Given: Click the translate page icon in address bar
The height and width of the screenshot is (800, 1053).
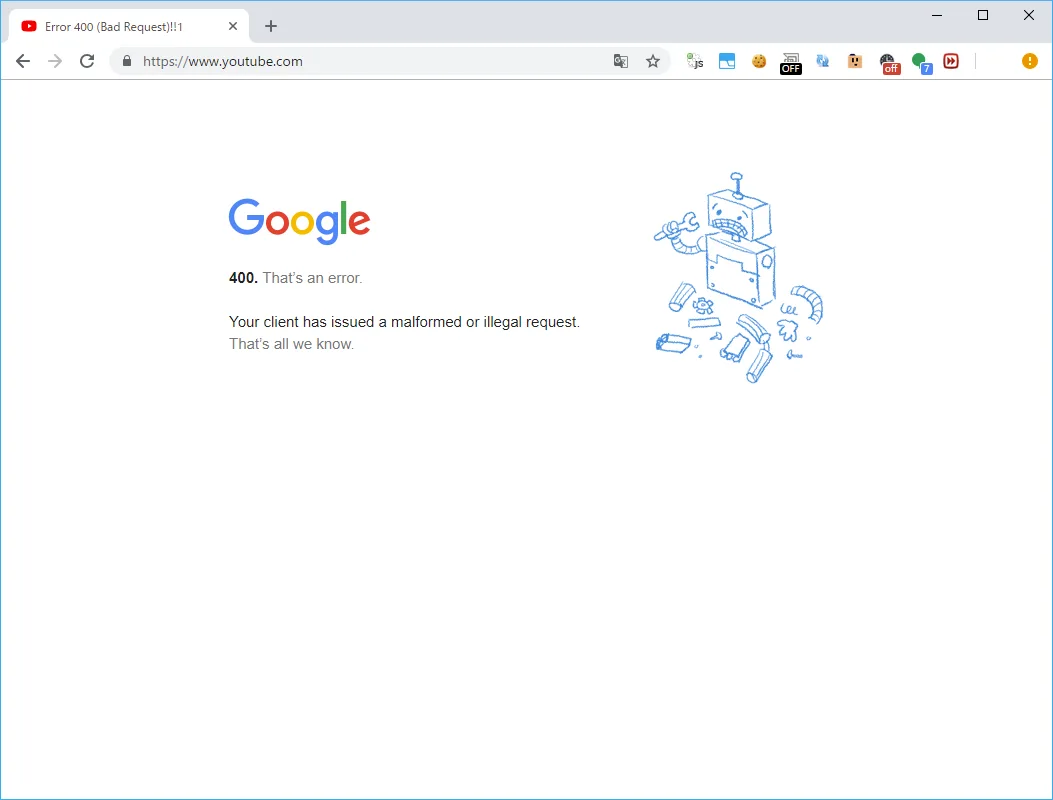Looking at the screenshot, I should 621,61.
